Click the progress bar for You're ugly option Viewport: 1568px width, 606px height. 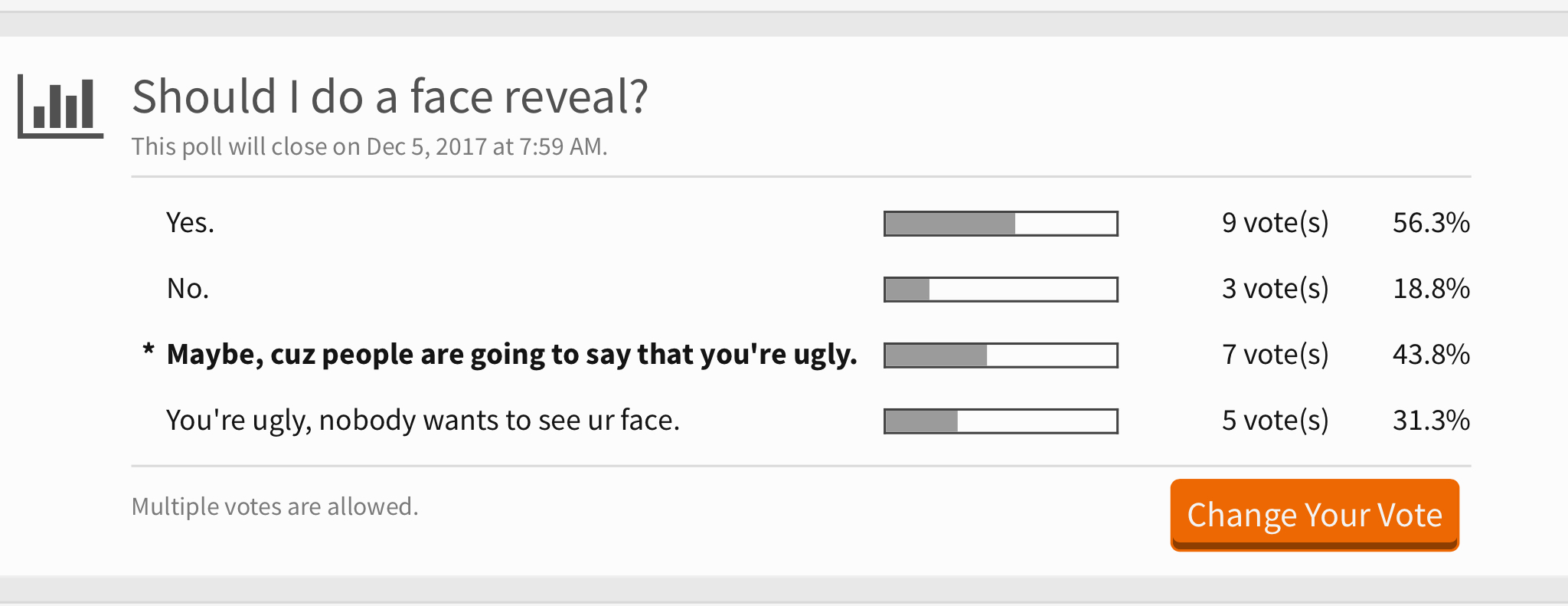click(1001, 421)
